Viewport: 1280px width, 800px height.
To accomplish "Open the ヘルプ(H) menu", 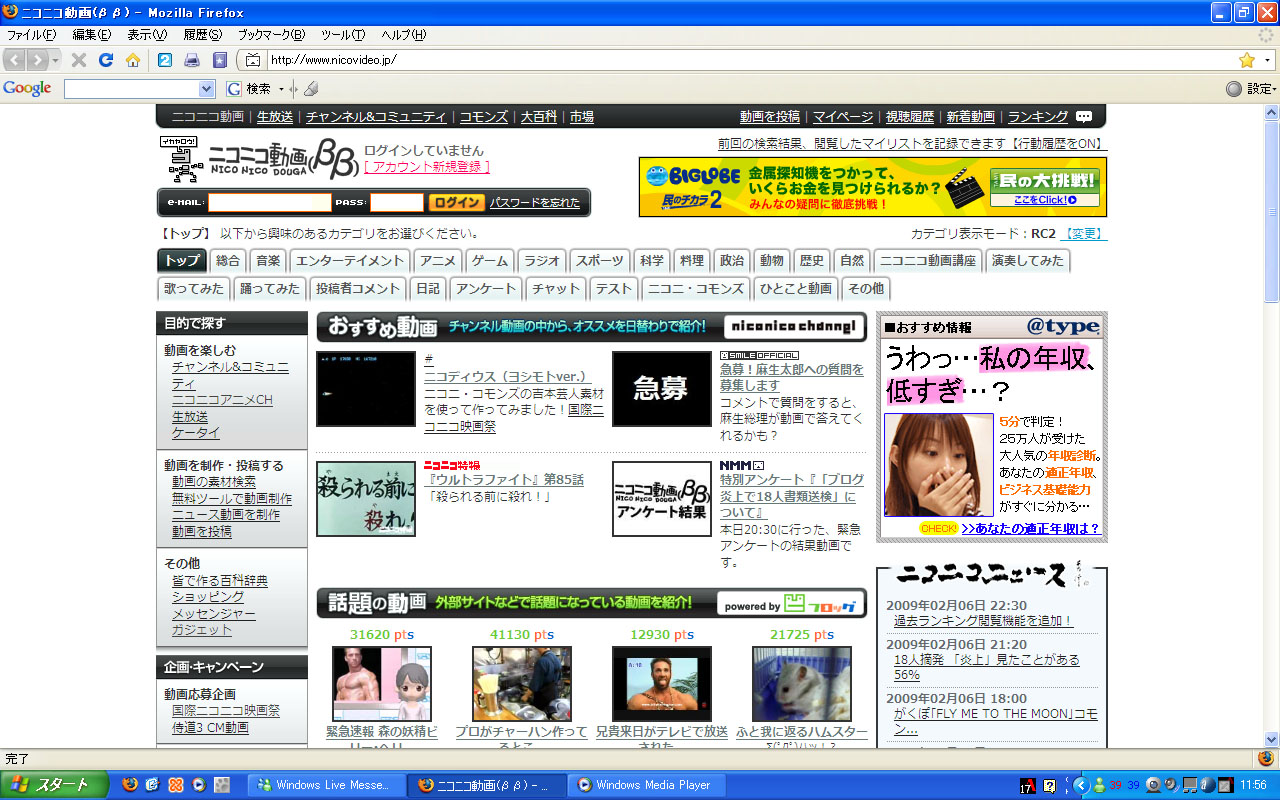I will (403, 35).
